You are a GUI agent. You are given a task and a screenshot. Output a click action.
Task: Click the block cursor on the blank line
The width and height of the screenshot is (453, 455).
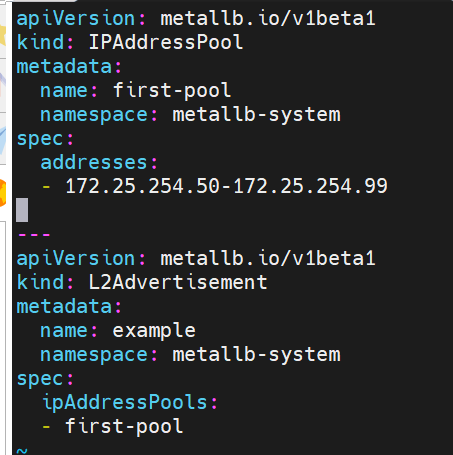22,210
